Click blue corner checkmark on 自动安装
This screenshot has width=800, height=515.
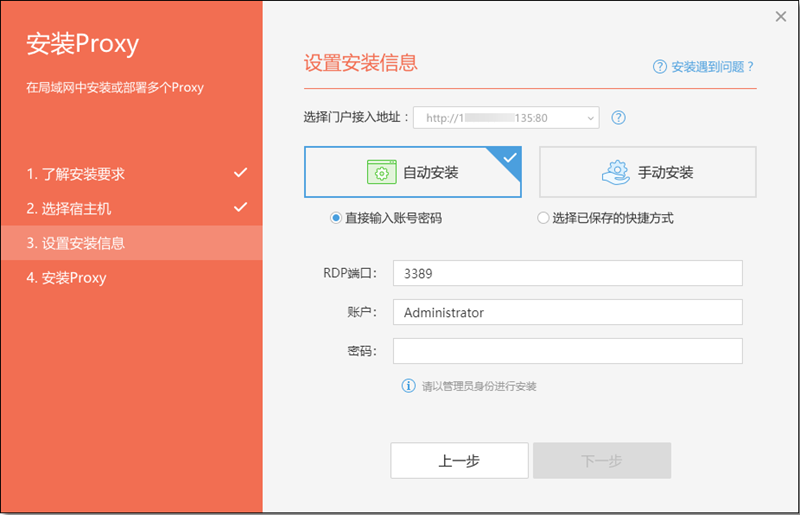coord(511,157)
